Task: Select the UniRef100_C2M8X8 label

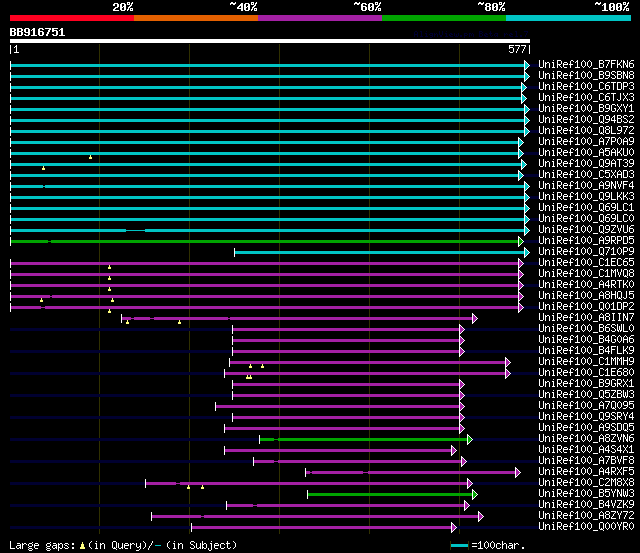Action: coord(586,483)
